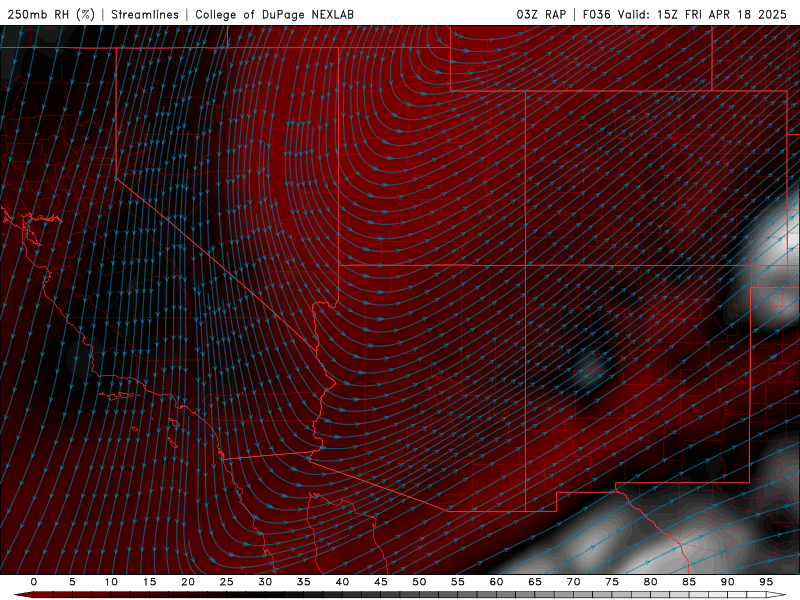Pick the "30" value on the color scale
This screenshot has height=600, width=800.
[x=265, y=582]
